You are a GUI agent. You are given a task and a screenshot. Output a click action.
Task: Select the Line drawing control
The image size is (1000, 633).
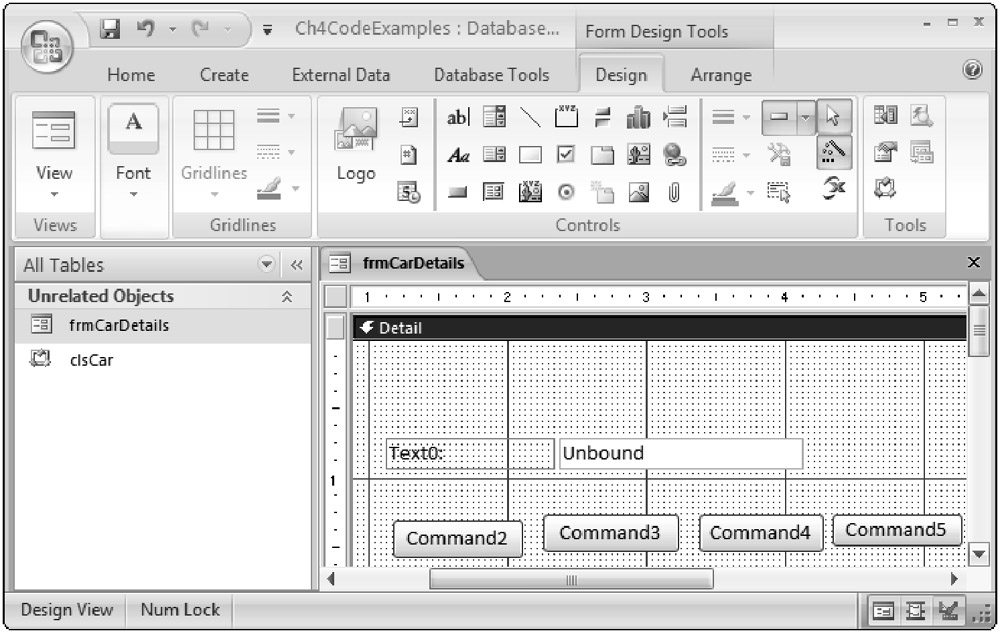(x=530, y=118)
